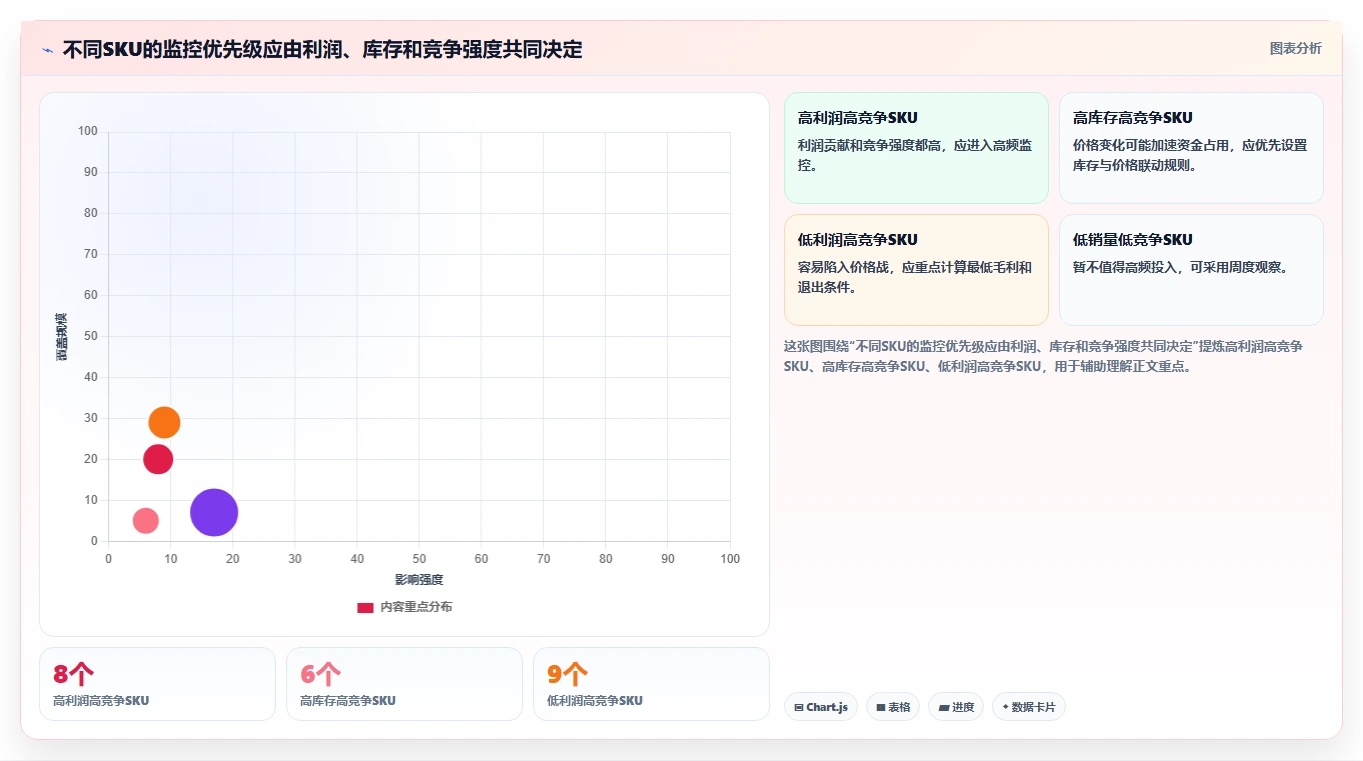Click the 6个 stat card
1363x761 pixels.
[404, 684]
